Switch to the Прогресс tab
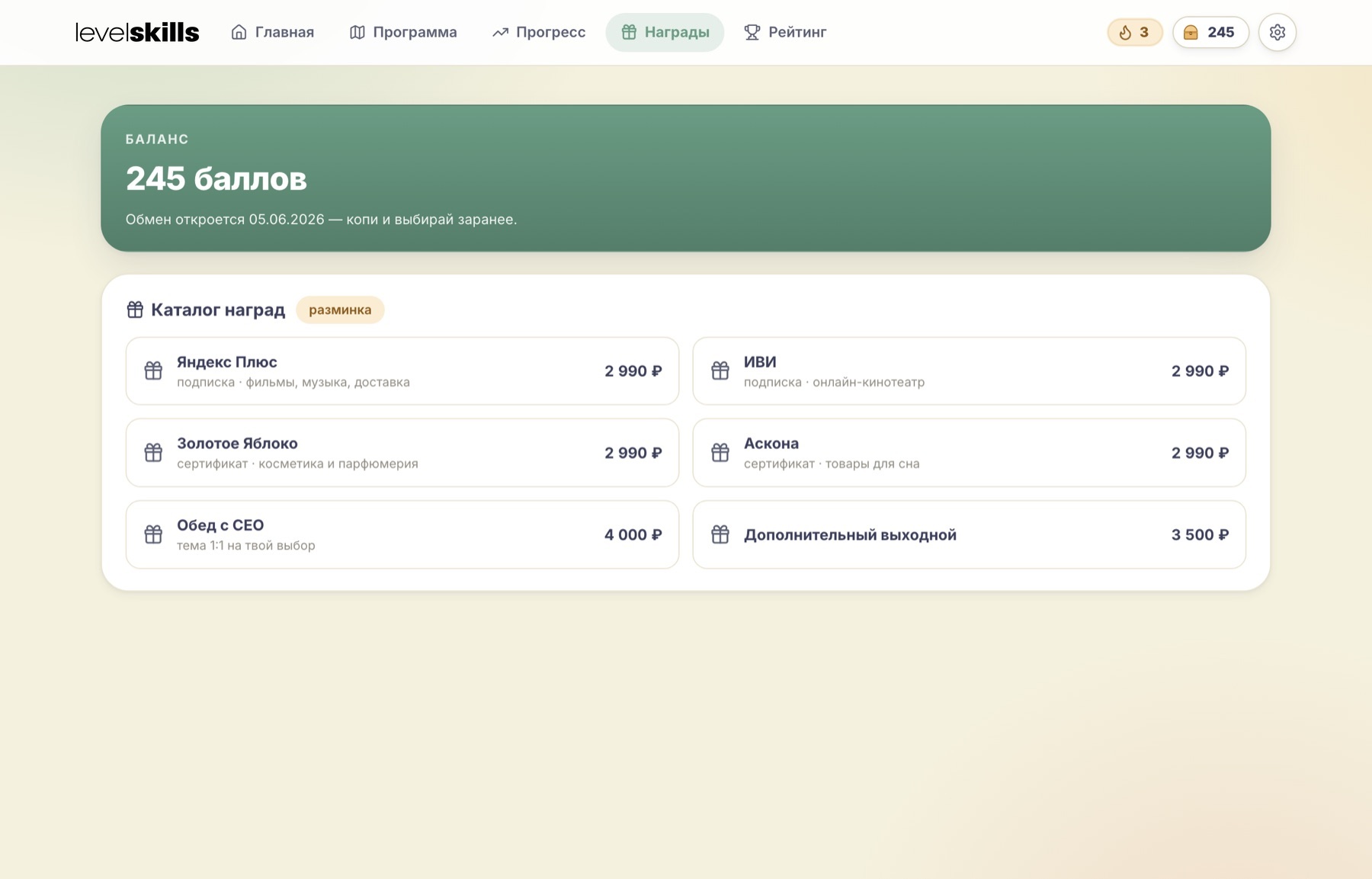This screenshot has height=879, width=1372. pyautogui.click(x=539, y=32)
